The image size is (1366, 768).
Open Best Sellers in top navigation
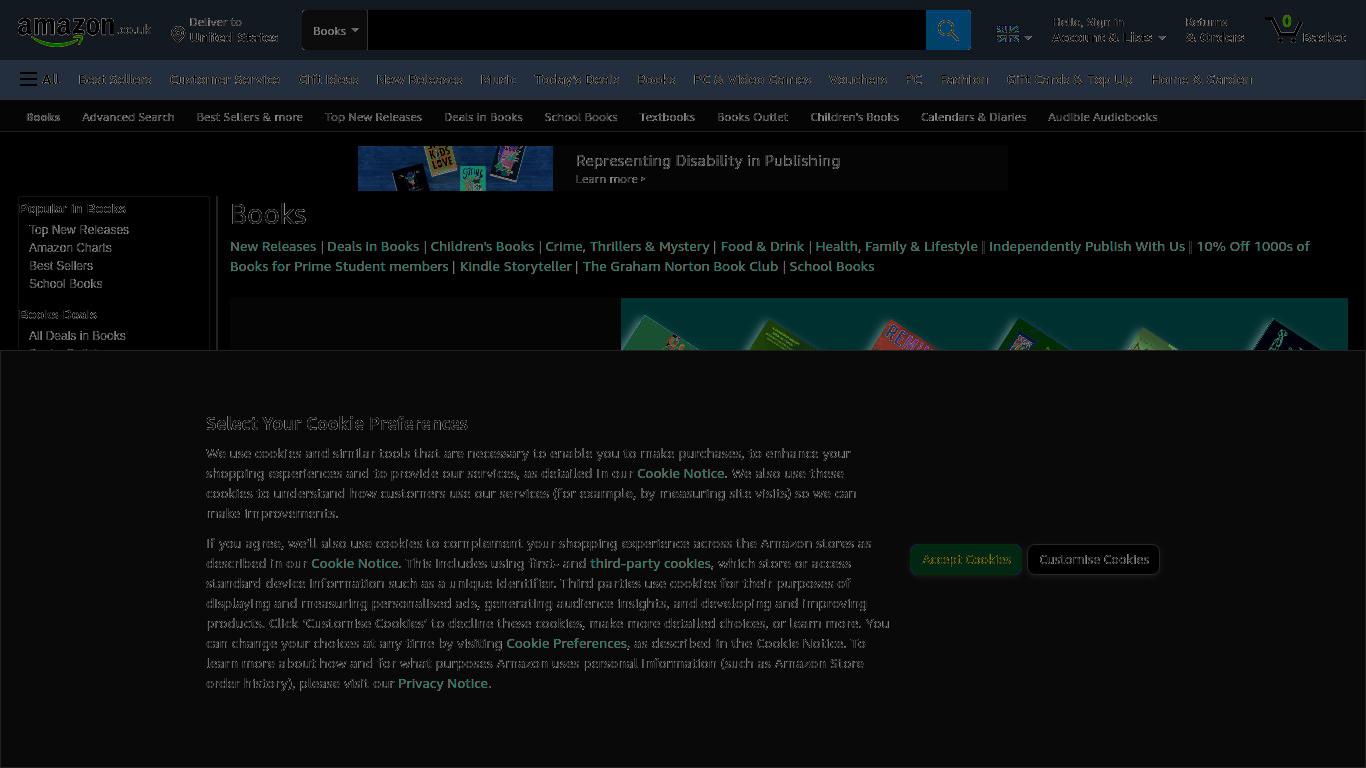pyautogui.click(x=115, y=79)
